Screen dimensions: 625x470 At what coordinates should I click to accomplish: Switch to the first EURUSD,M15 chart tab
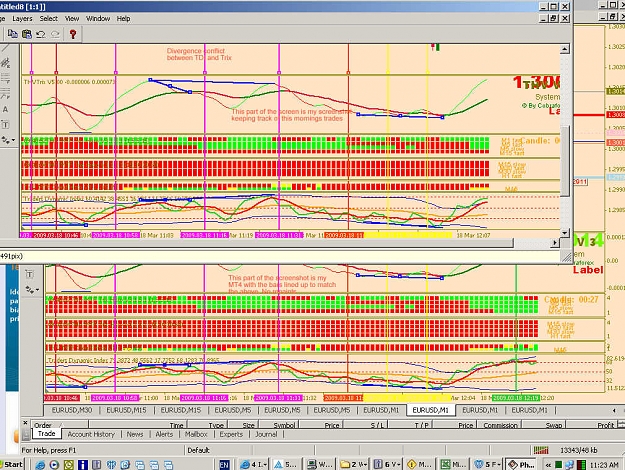126,410
